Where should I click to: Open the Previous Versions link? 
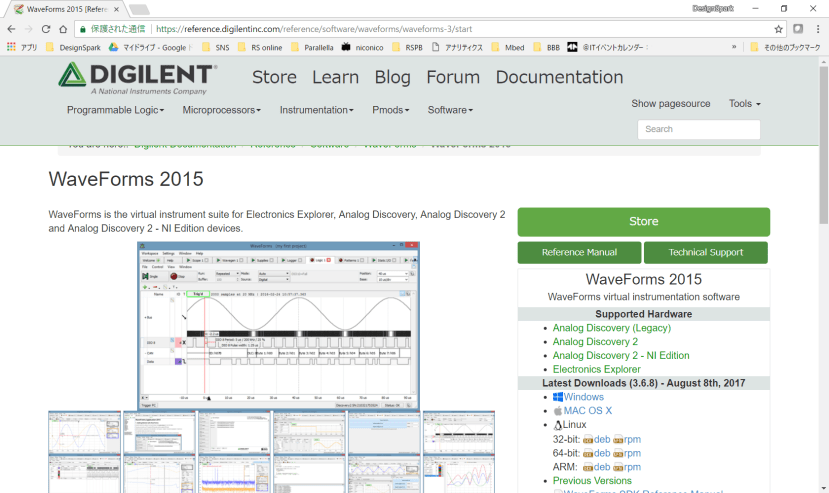coord(592,481)
